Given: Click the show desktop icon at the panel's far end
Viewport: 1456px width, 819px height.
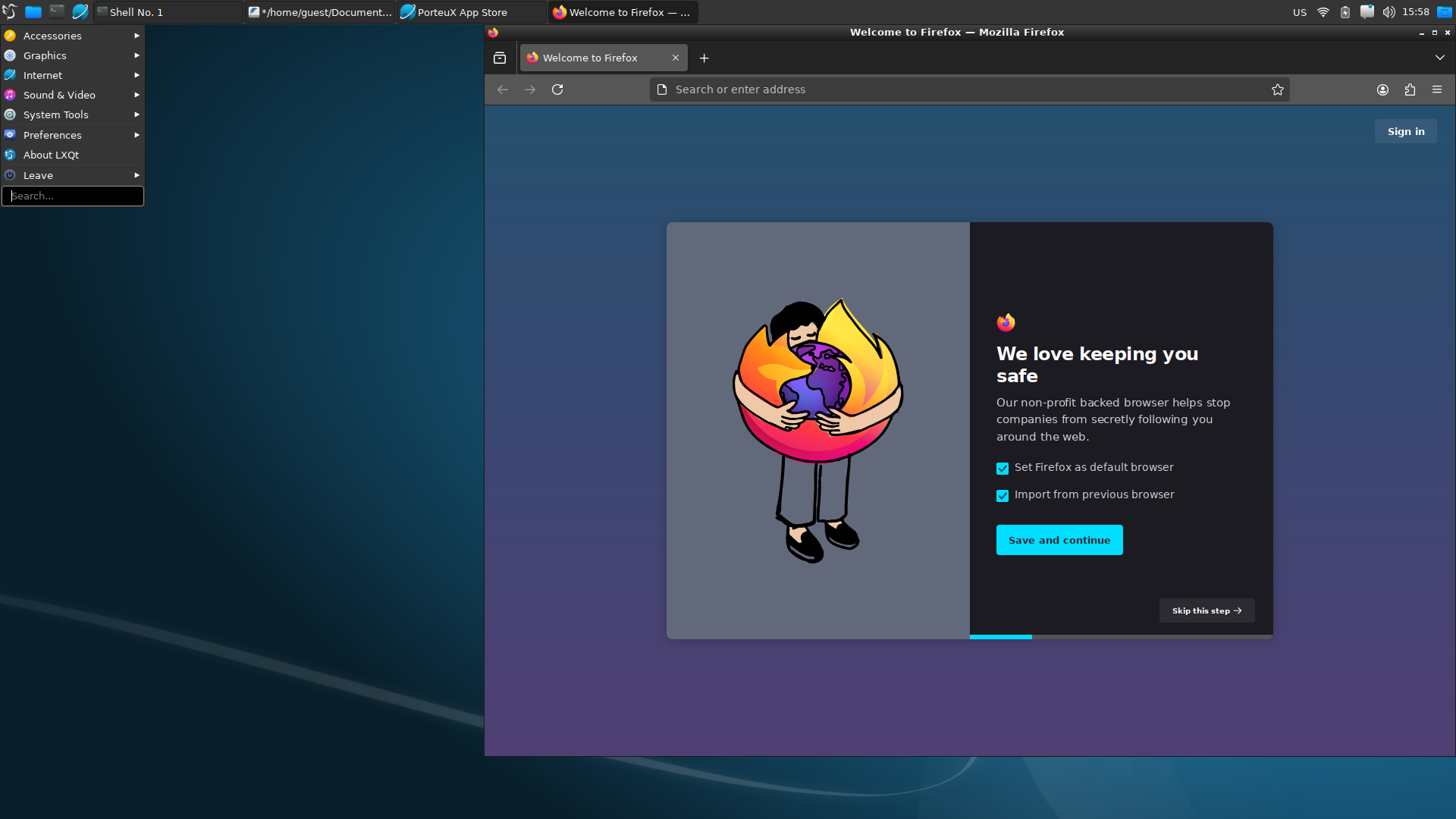Looking at the screenshot, I should [x=1445, y=12].
